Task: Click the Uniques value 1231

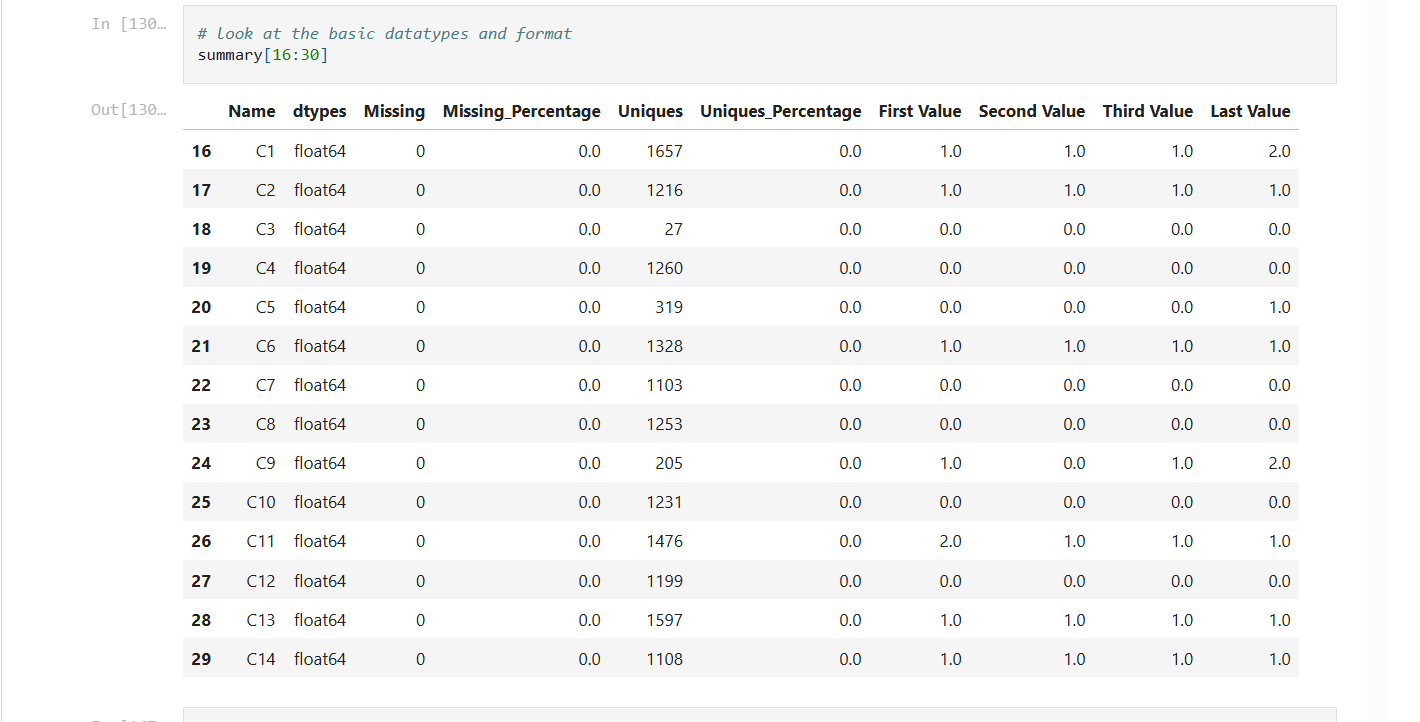Action: pyautogui.click(x=665, y=502)
